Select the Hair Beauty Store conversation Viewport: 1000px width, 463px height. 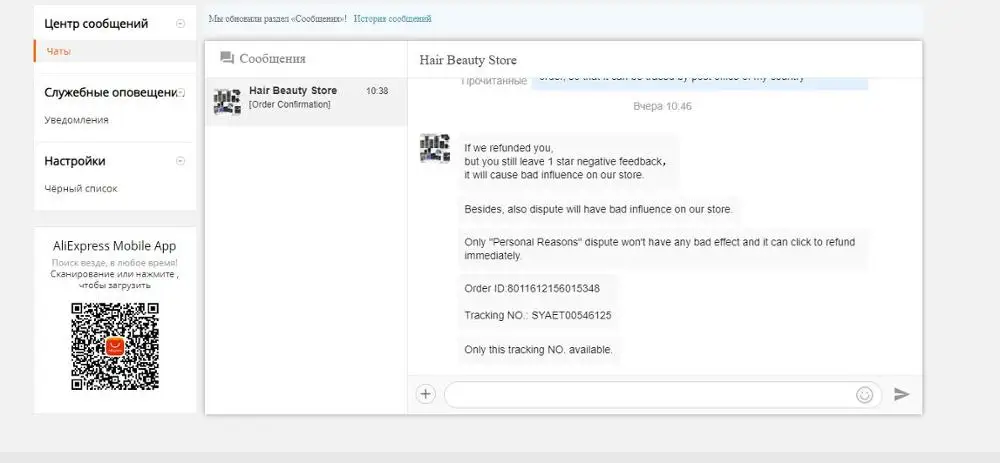pyautogui.click(x=306, y=101)
